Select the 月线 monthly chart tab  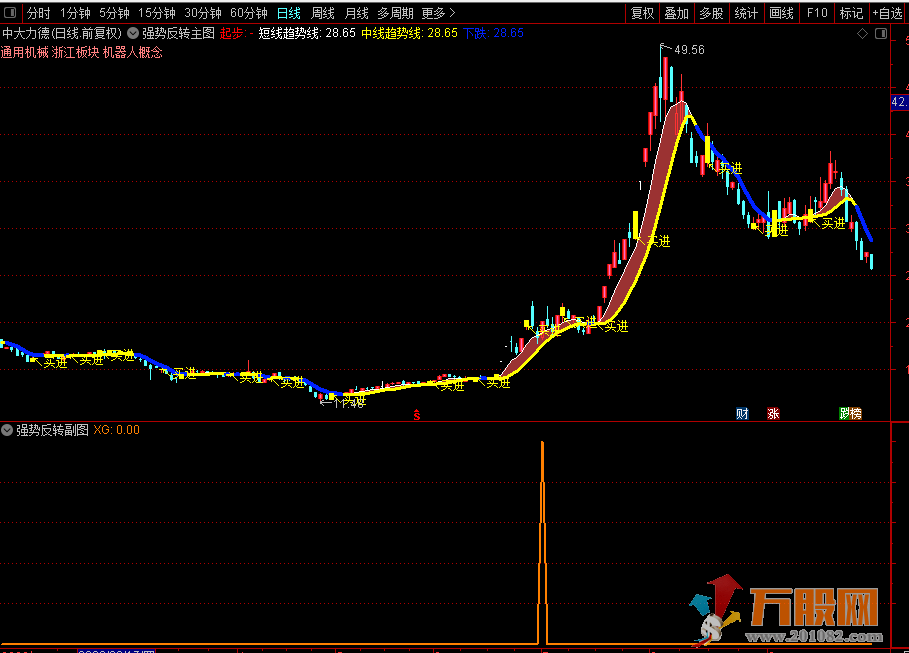pyautogui.click(x=356, y=13)
